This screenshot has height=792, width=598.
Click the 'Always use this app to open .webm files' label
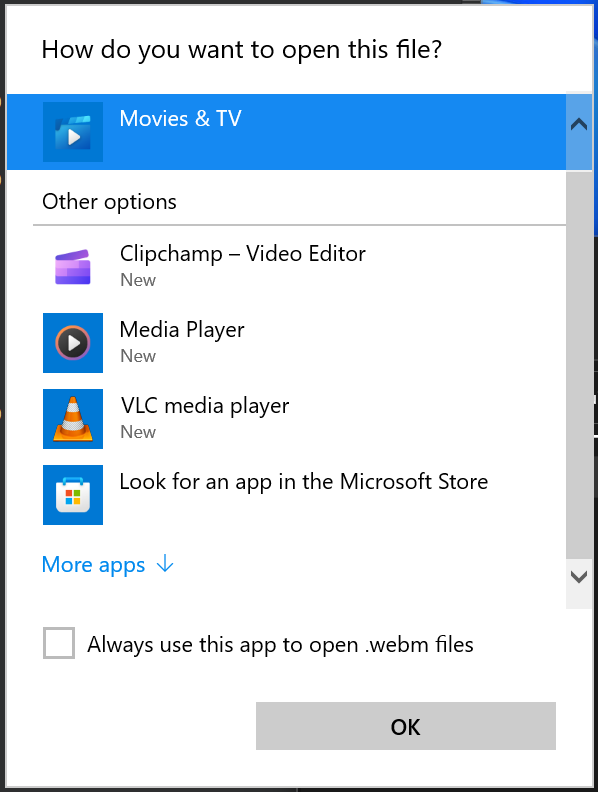point(280,645)
